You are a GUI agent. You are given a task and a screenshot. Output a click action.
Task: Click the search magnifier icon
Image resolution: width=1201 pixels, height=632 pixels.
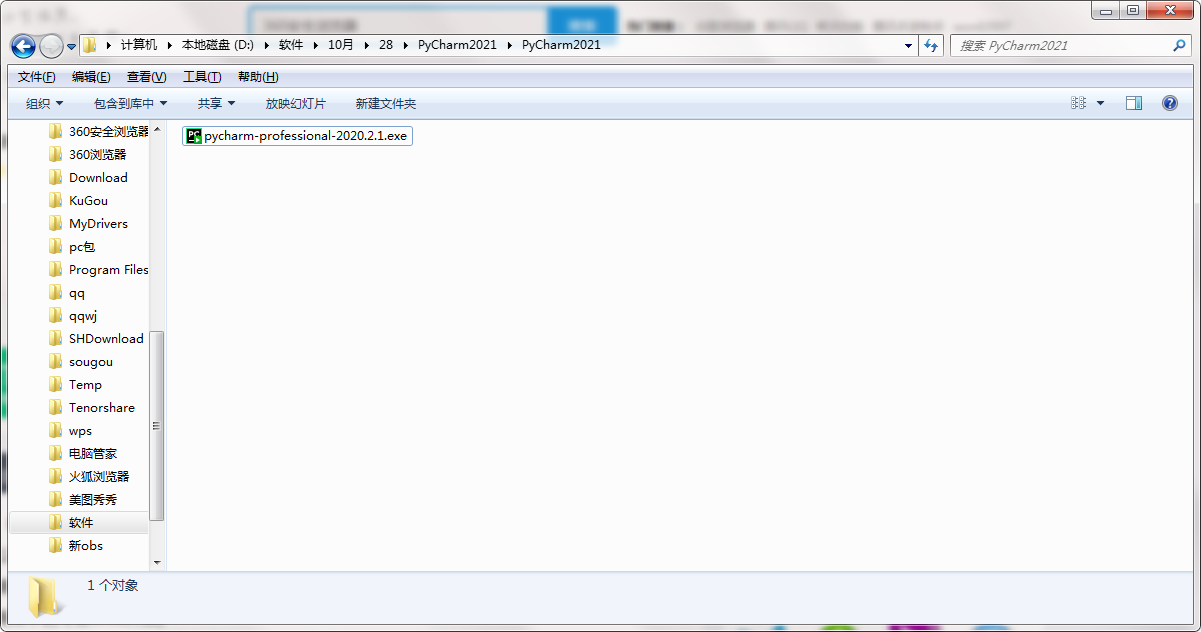tap(1179, 45)
